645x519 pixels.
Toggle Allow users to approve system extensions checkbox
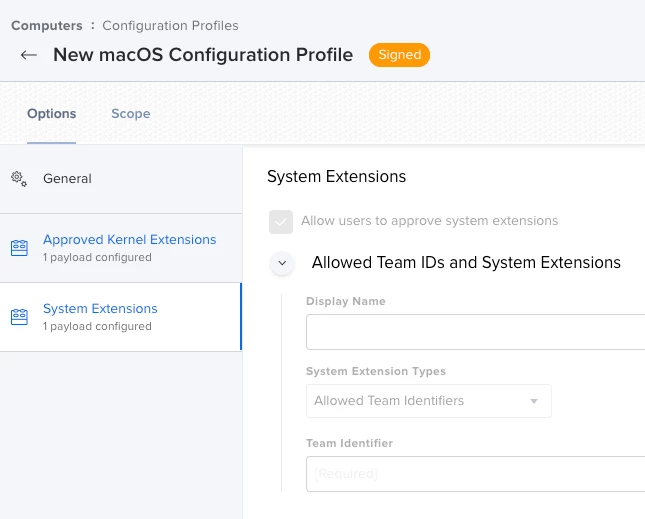281,222
